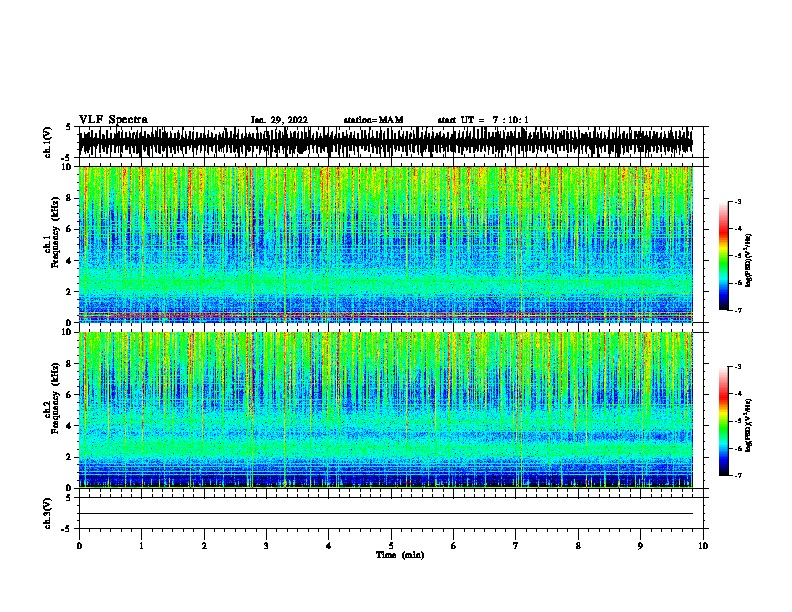Image resolution: width=792 pixels, height=612 pixels.
Task: Click the ch.3(V) flat-line plot
Action: [x=390, y=513]
